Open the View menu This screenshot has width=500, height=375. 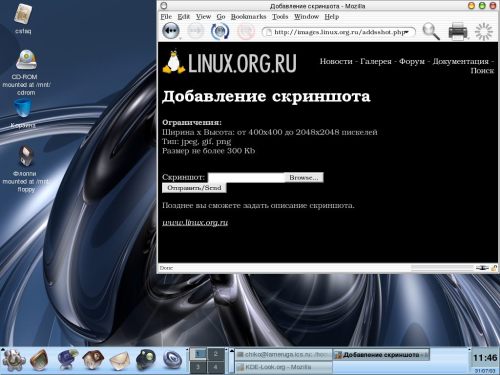pos(203,16)
